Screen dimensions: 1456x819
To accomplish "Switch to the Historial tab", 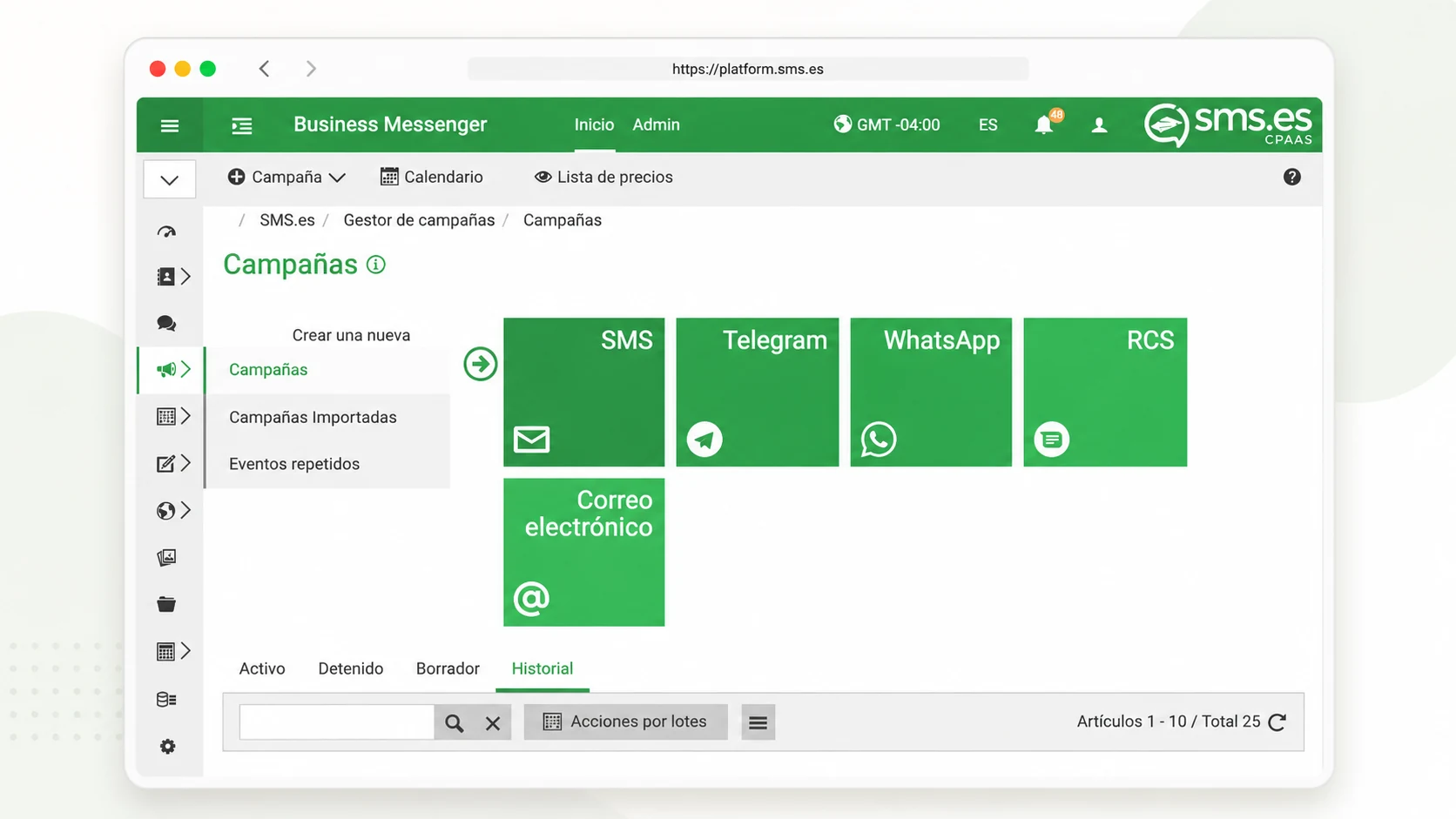I will (x=543, y=668).
